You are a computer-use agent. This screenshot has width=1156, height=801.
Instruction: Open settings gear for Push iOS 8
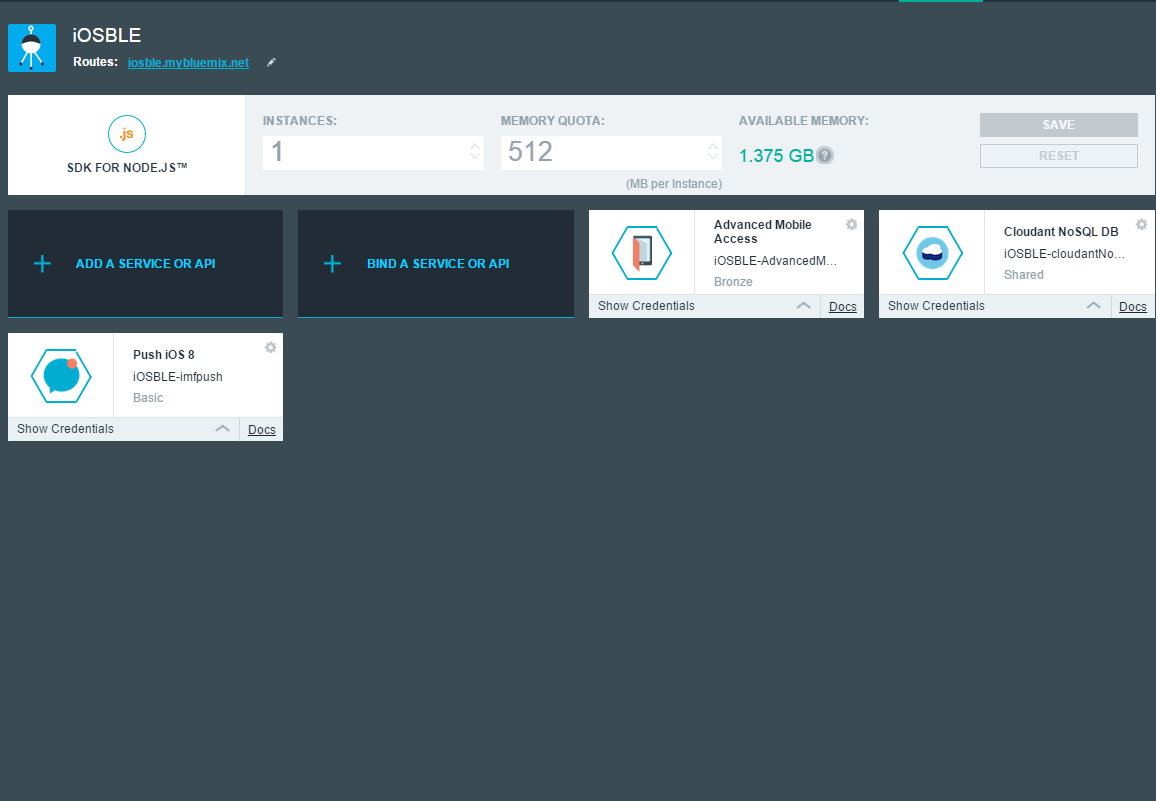(271, 347)
